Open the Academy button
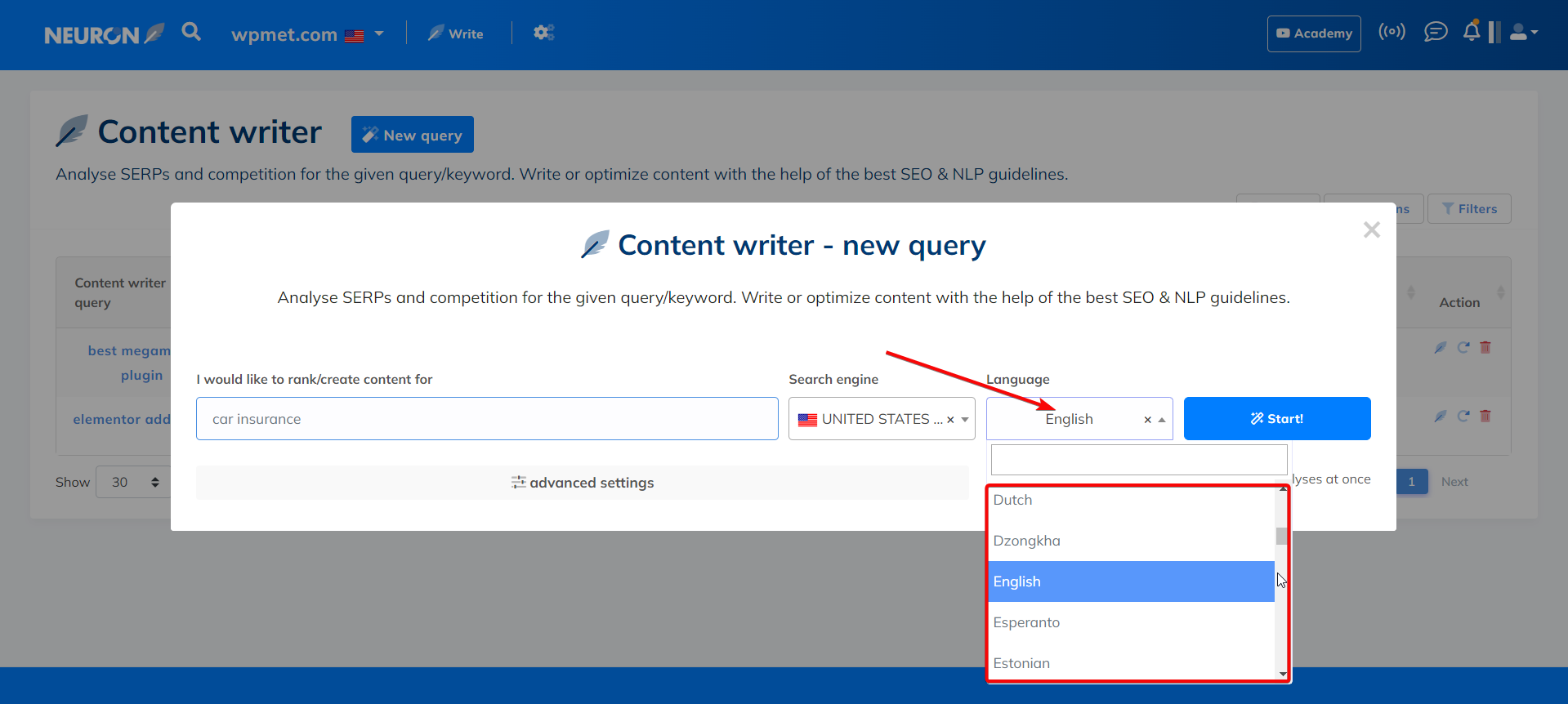Image resolution: width=1568 pixels, height=704 pixels. pyautogui.click(x=1314, y=33)
